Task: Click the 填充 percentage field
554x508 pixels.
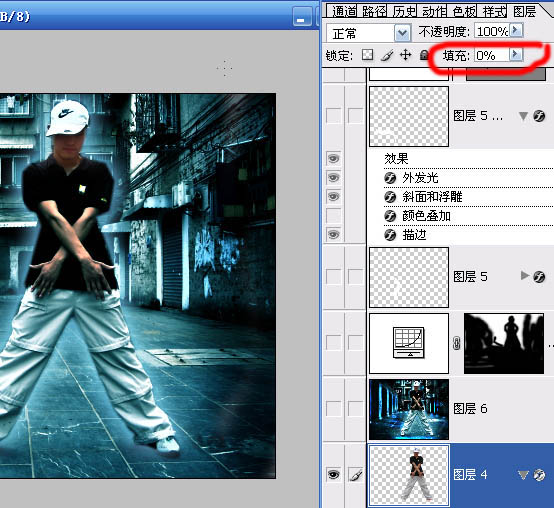Action: click(x=491, y=55)
